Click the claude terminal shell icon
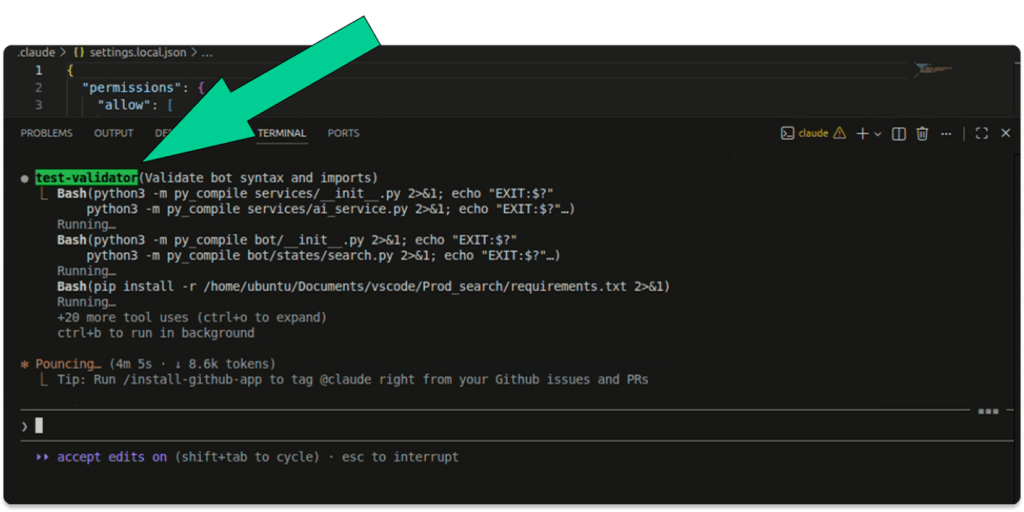 [x=787, y=133]
